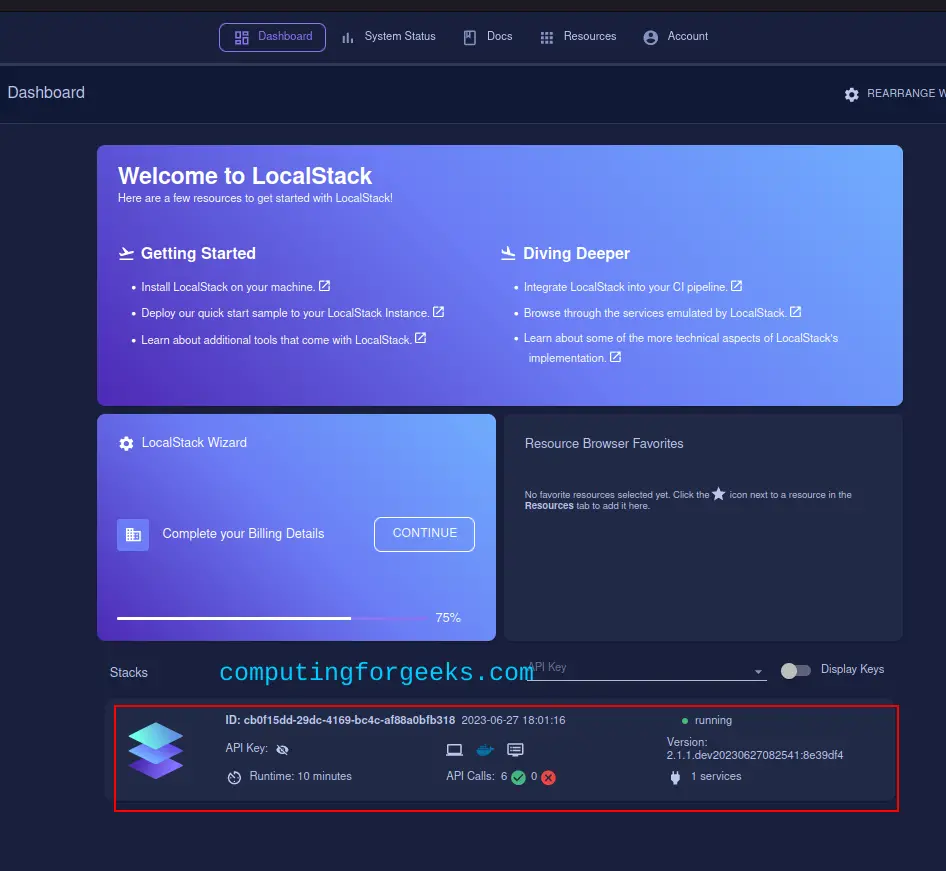Toggle the Display Keys switch
This screenshot has height=871, width=946.
795,671
